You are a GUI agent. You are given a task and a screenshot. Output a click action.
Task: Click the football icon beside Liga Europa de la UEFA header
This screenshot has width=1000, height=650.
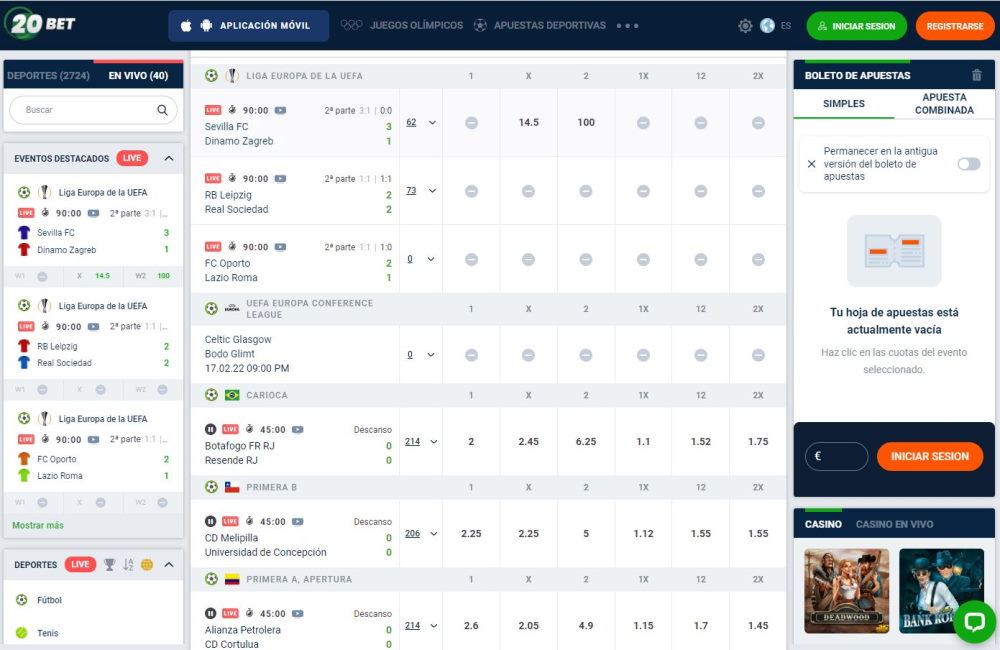tap(211, 75)
